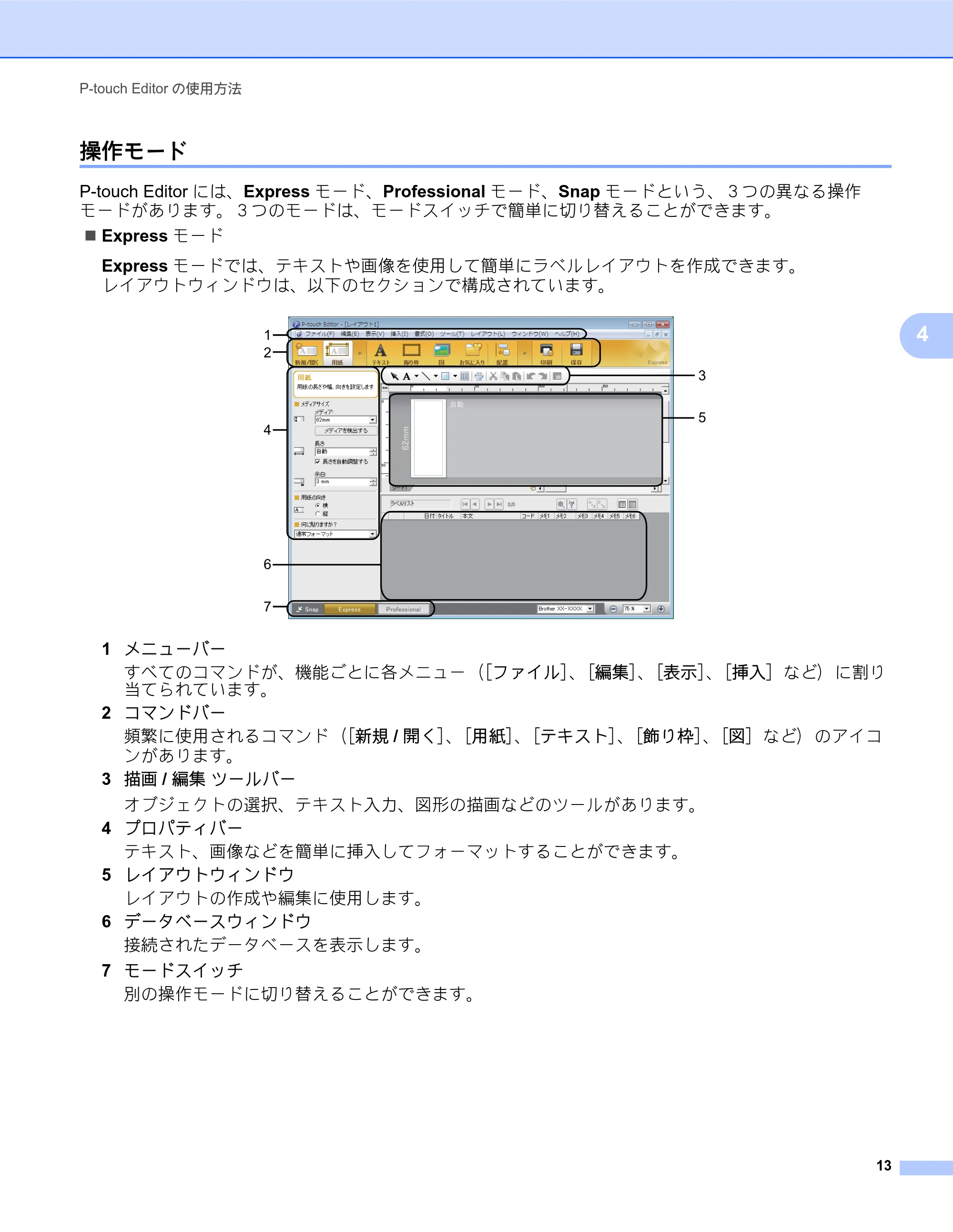Select the 縦 portrait orientation radio button
Image resolution: width=953 pixels, height=1232 pixels.
coord(317,514)
